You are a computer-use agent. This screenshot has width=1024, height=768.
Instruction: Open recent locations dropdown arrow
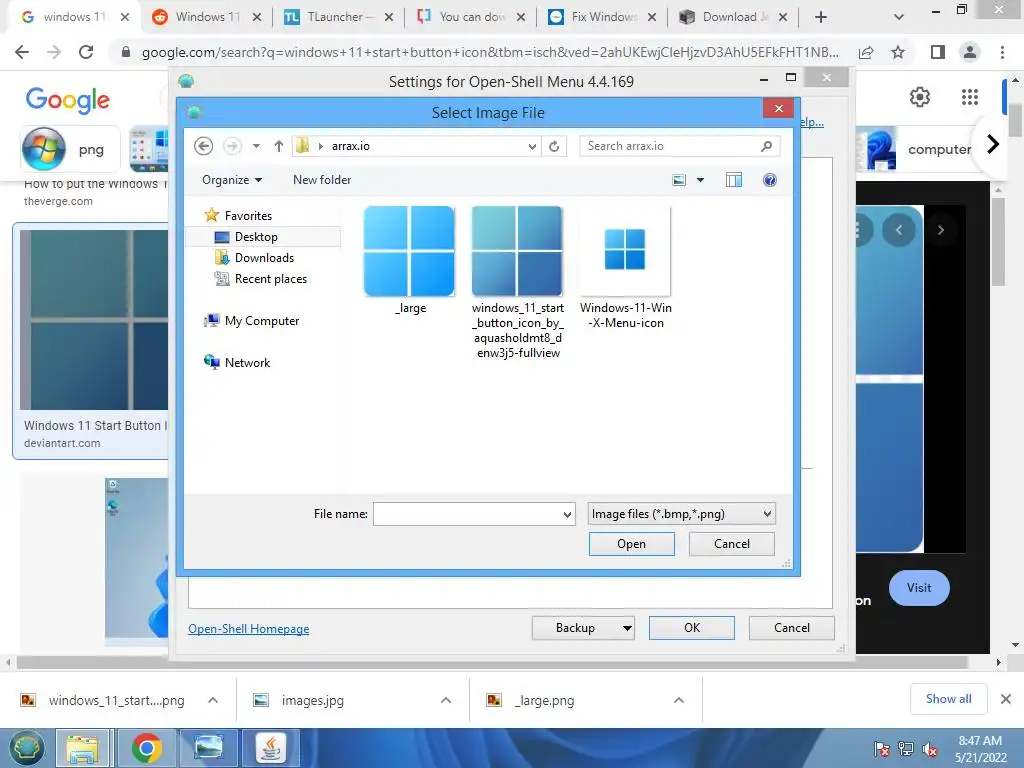click(x=257, y=146)
